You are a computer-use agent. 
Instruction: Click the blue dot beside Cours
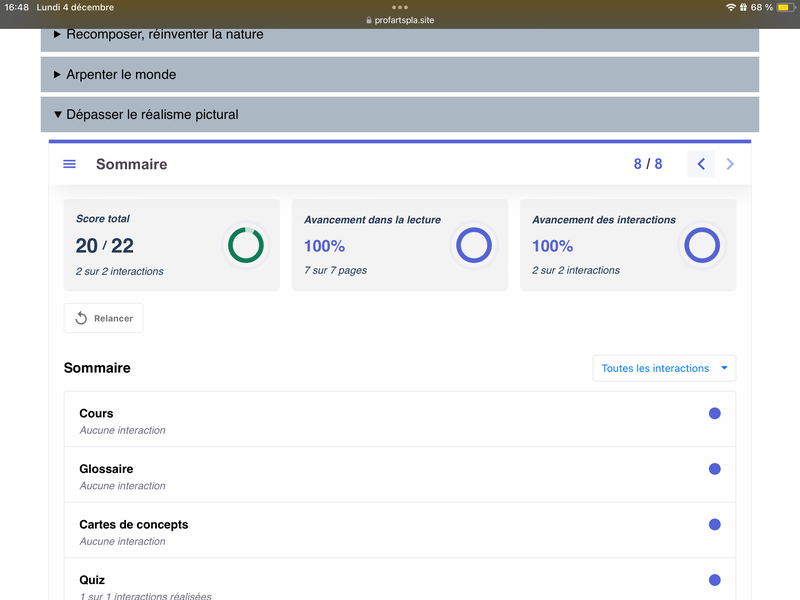click(714, 413)
